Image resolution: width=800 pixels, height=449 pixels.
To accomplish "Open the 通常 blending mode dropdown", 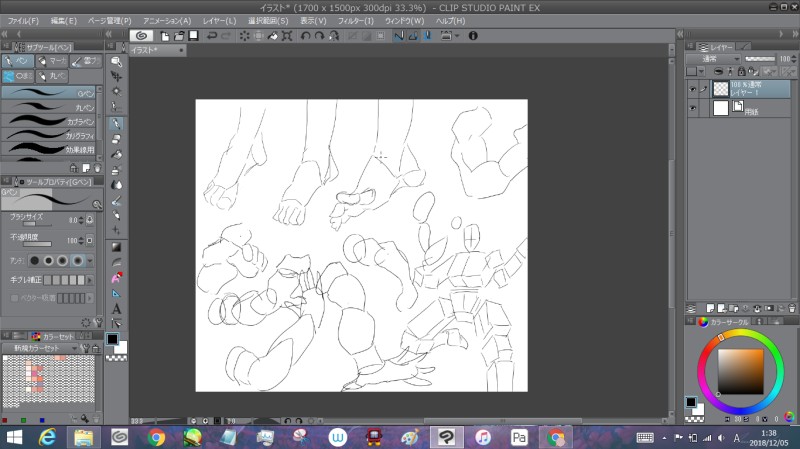I will 713,59.
